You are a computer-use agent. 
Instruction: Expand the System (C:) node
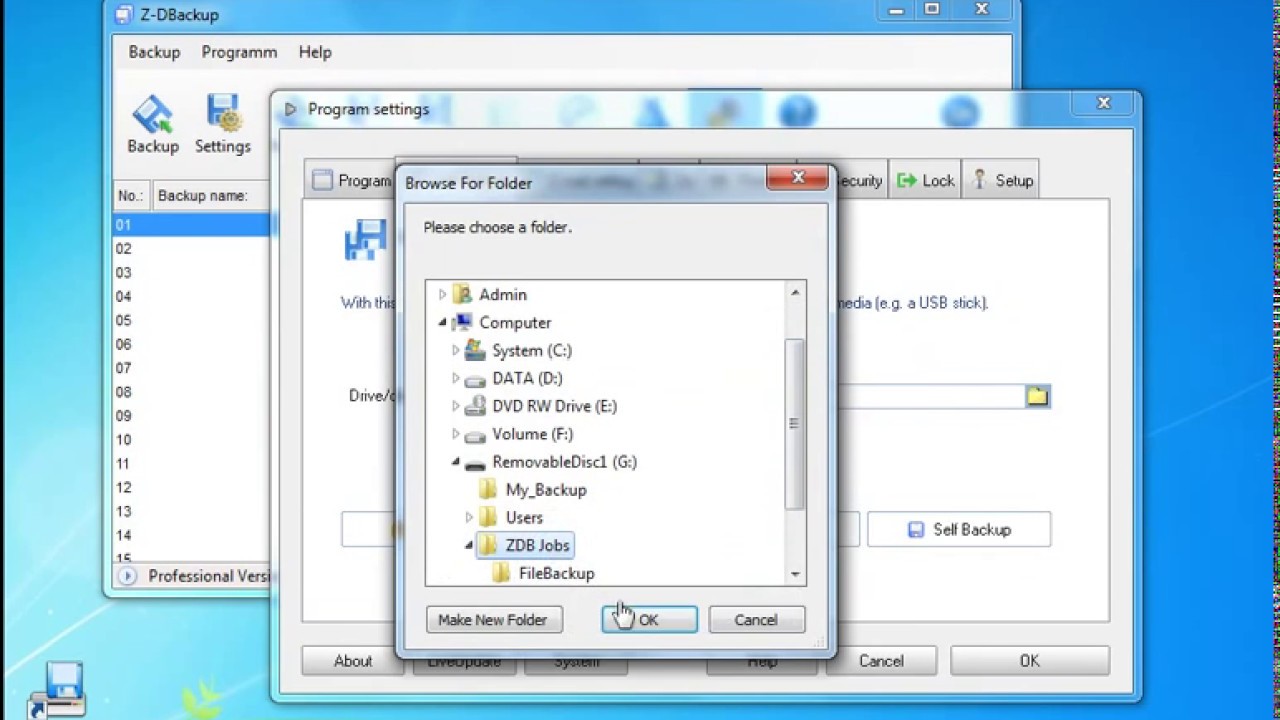pos(456,351)
